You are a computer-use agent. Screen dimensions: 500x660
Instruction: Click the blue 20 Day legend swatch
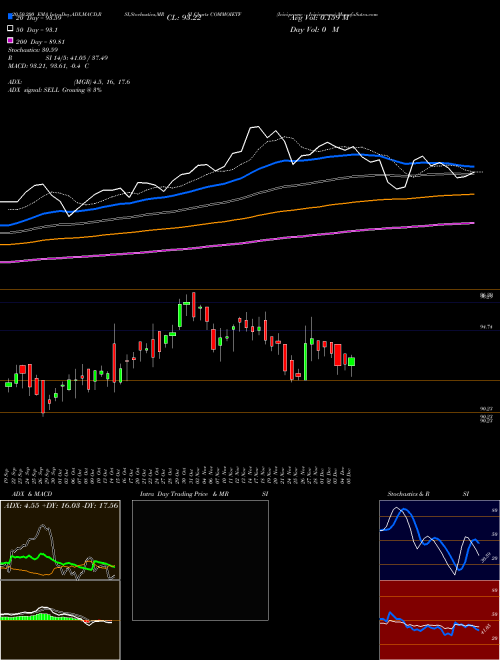[x=10, y=17]
